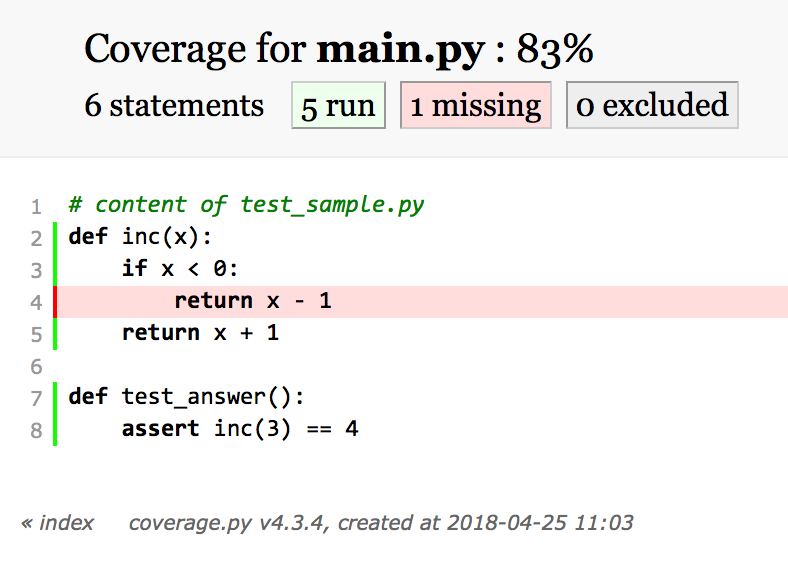Click the 'created at 2018-04-25 11:03' timestamp

point(485,523)
